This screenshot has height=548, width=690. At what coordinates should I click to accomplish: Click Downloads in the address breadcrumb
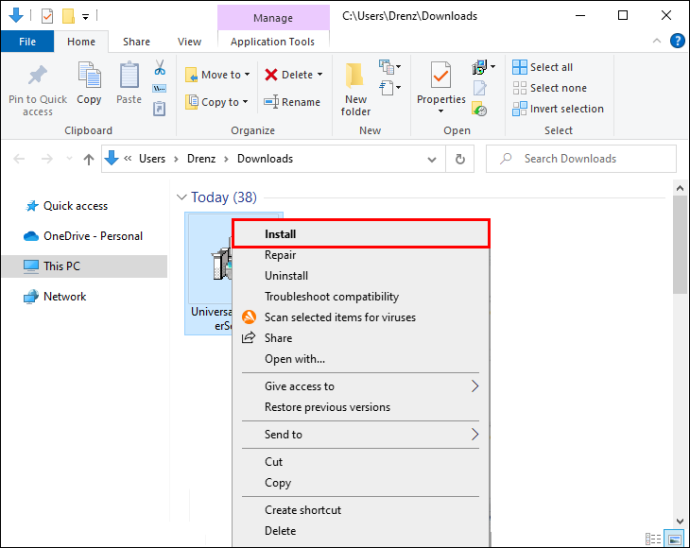coord(265,158)
